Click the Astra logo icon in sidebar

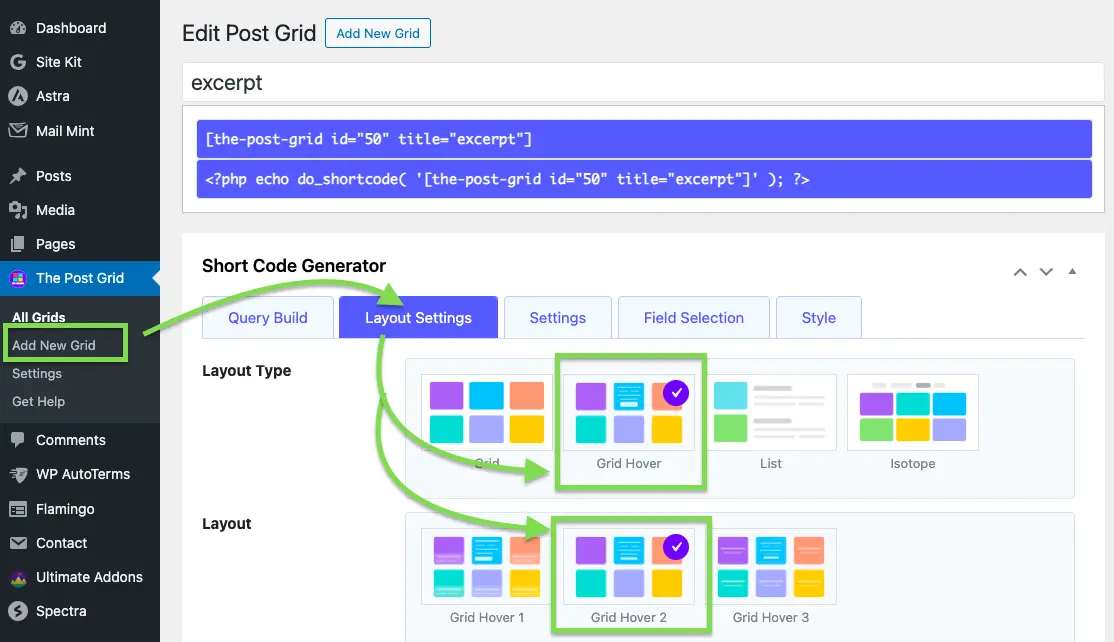[x=18, y=96]
